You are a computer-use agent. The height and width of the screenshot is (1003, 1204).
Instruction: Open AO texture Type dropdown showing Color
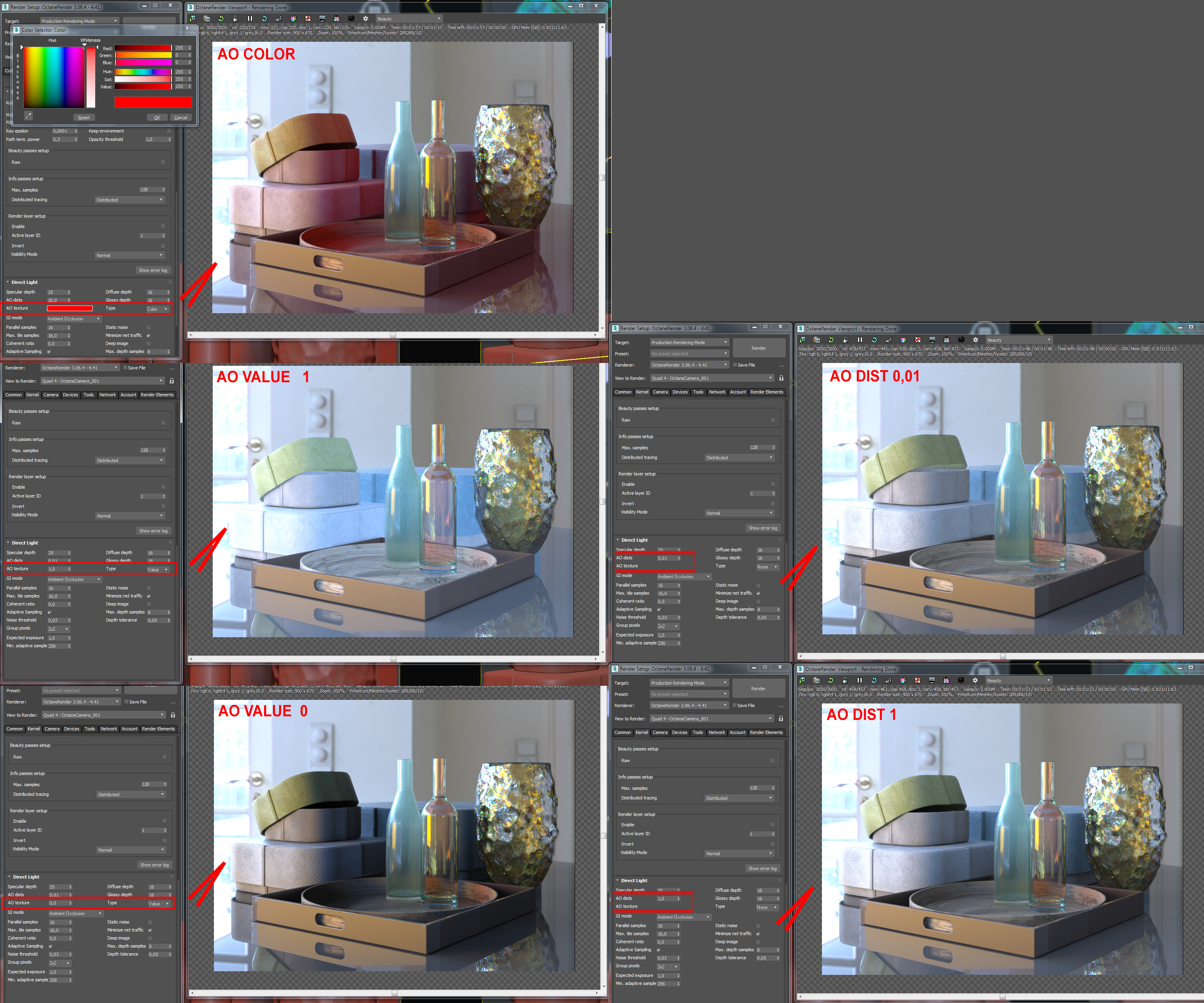click(x=157, y=309)
